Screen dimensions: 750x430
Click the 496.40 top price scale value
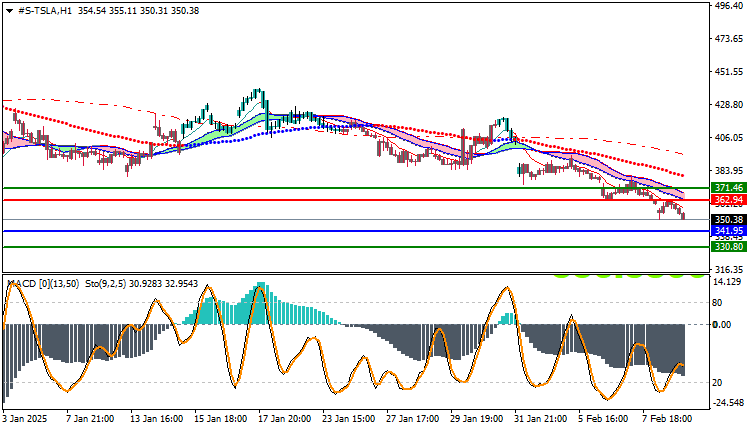click(x=729, y=5)
